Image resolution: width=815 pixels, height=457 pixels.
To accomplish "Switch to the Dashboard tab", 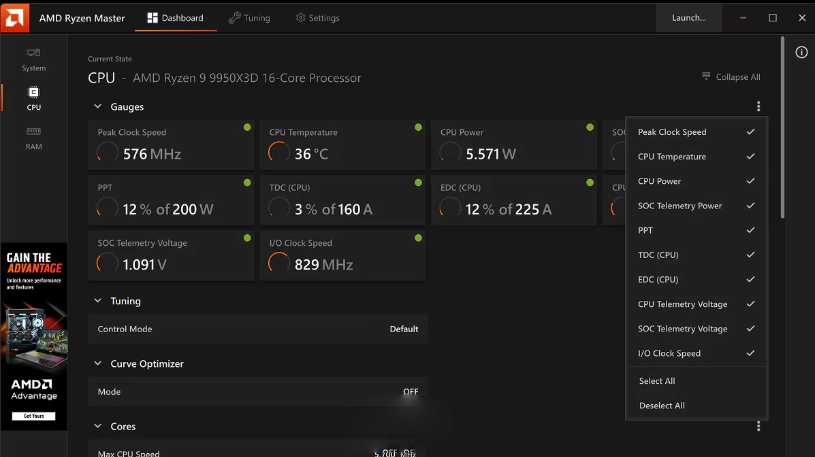I will [176, 18].
